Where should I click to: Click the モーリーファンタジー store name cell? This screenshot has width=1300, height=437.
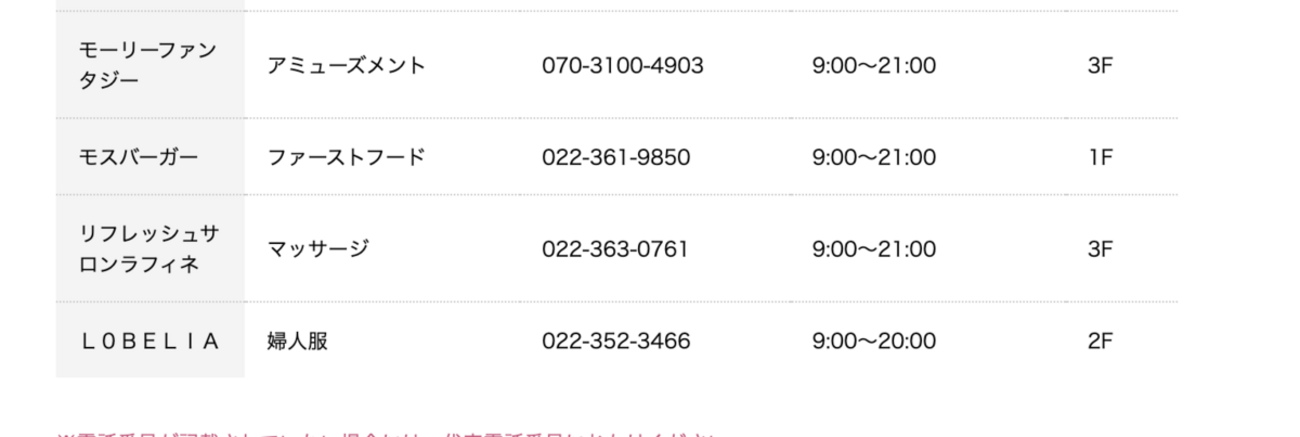(147, 65)
